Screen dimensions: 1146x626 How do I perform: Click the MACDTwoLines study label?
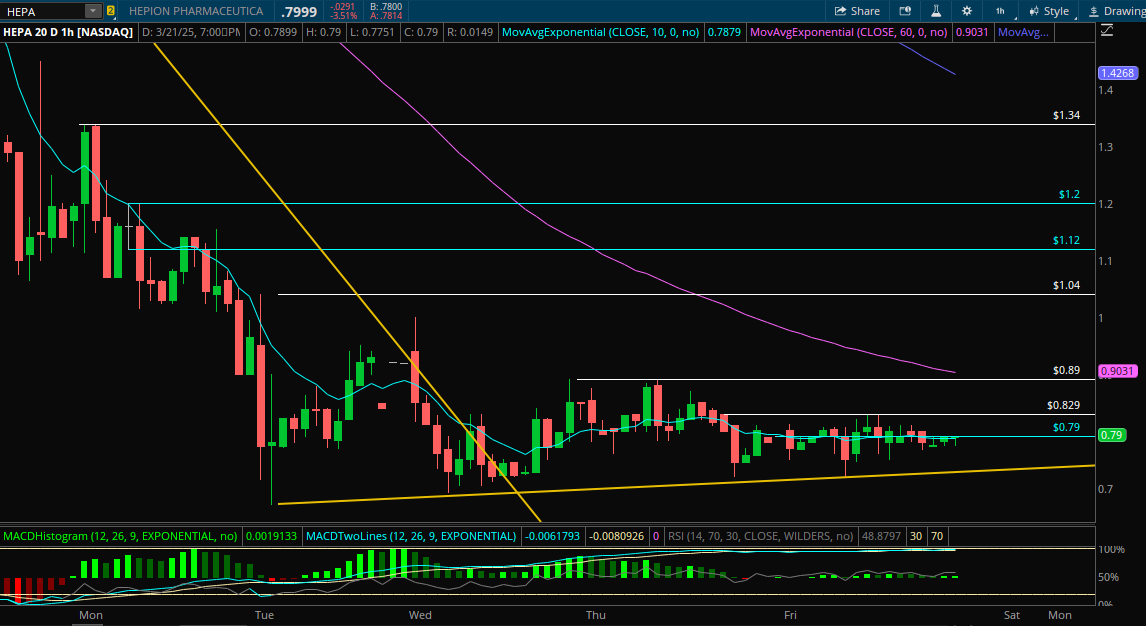point(411,536)
